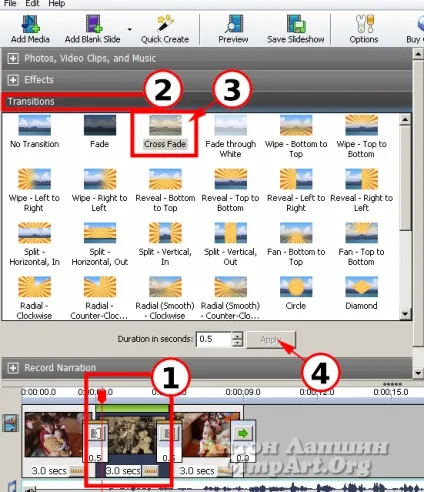Open the Add Blank Slide dropdown arrow
The width and height of the screenshot is (424, 492).
129,29
